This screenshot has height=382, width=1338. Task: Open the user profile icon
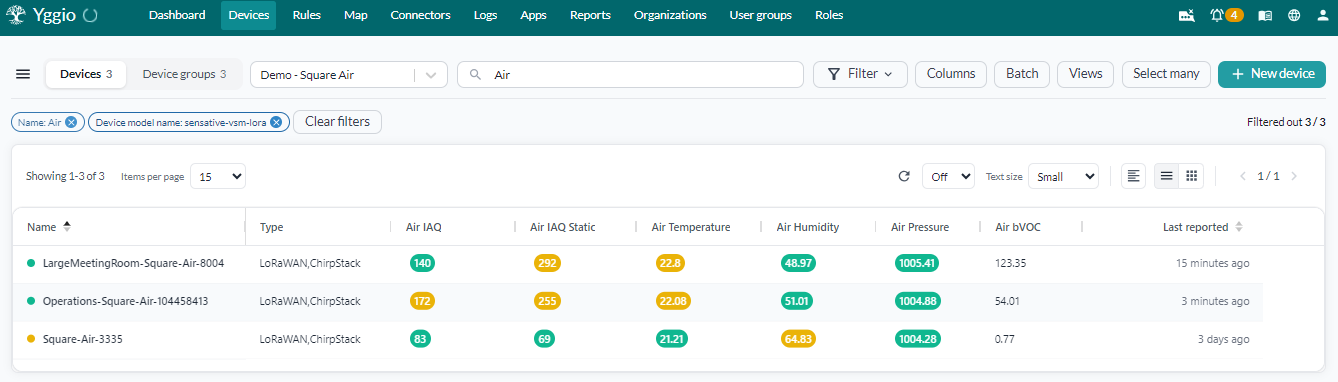pos(1323,15)
